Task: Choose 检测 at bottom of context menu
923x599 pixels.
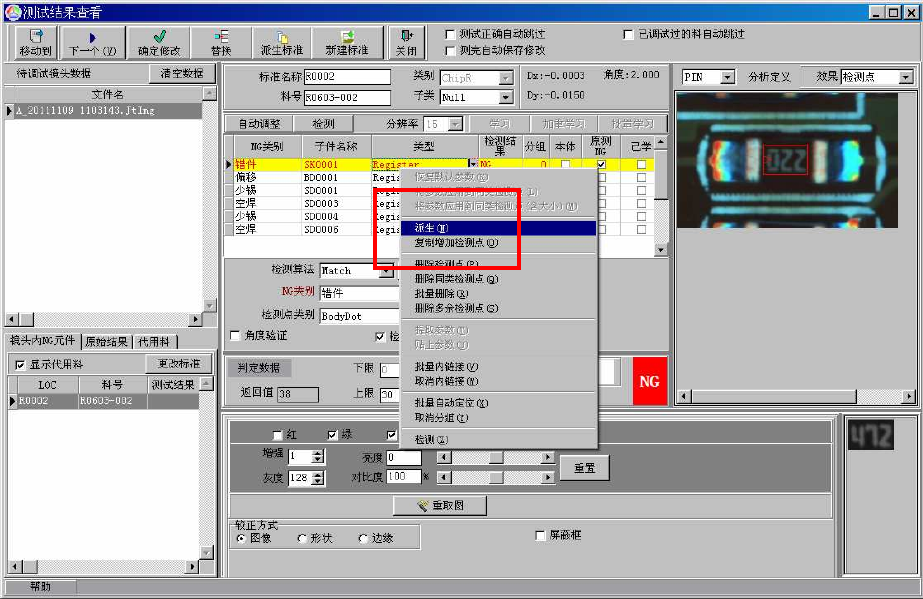Action: pos(498,440)
